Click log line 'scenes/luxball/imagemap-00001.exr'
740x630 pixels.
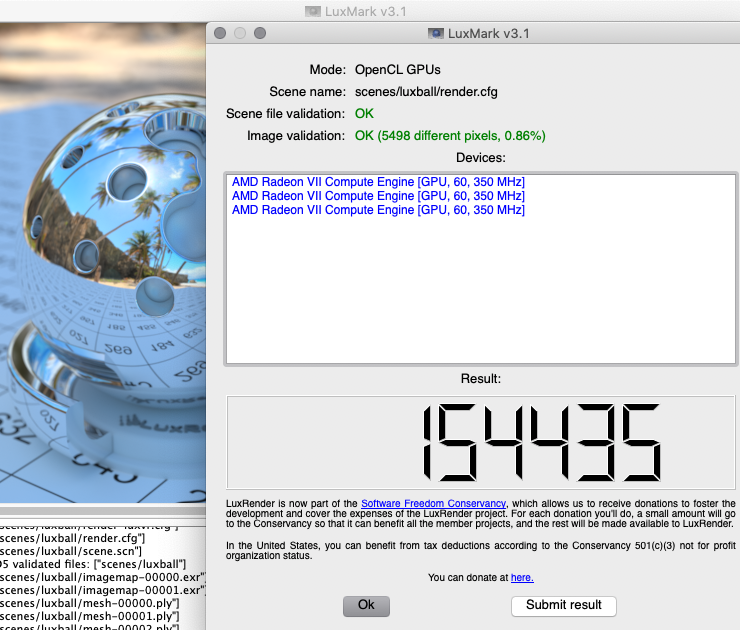tap(103, 590)
